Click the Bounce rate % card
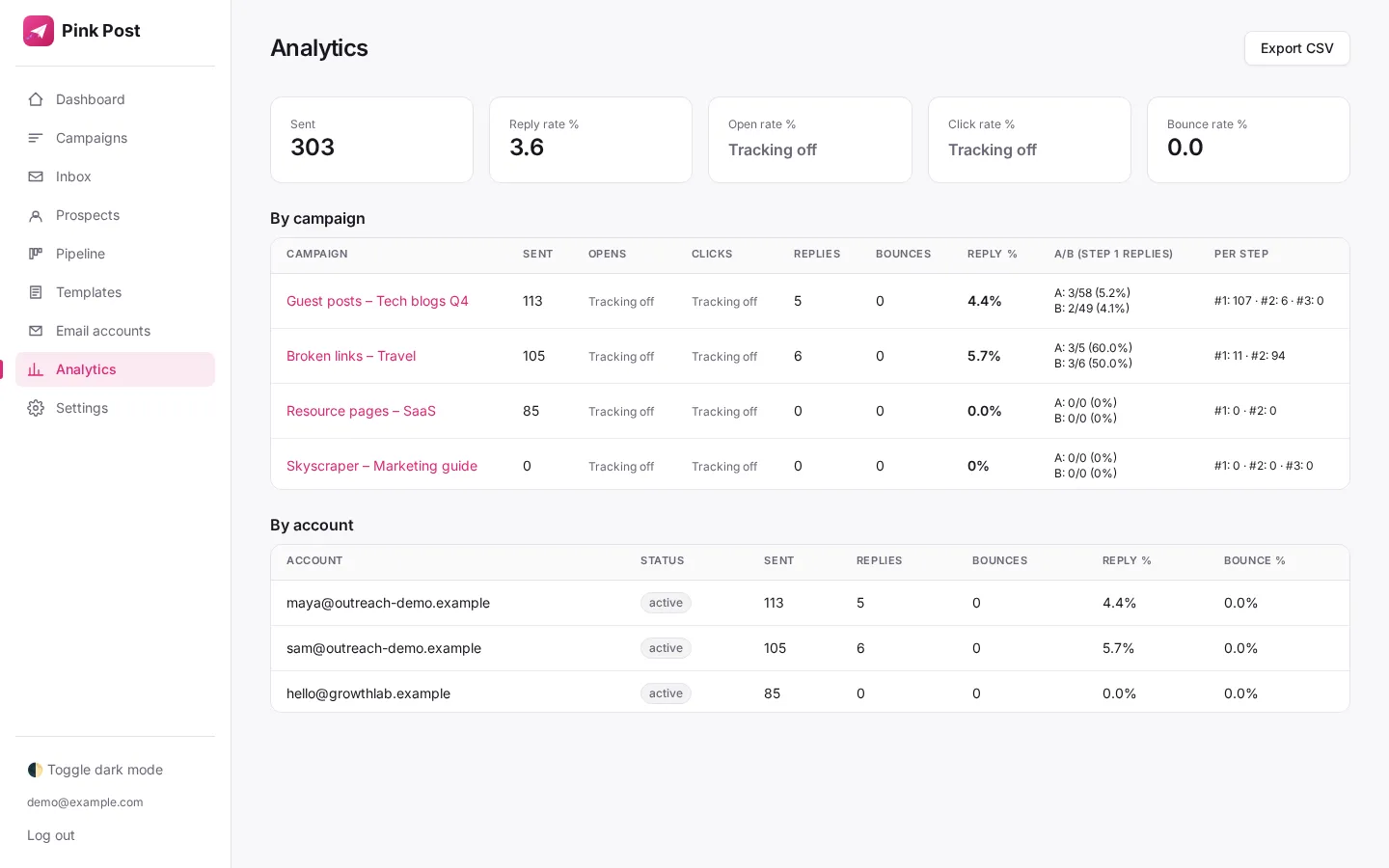 point(1248,140)
